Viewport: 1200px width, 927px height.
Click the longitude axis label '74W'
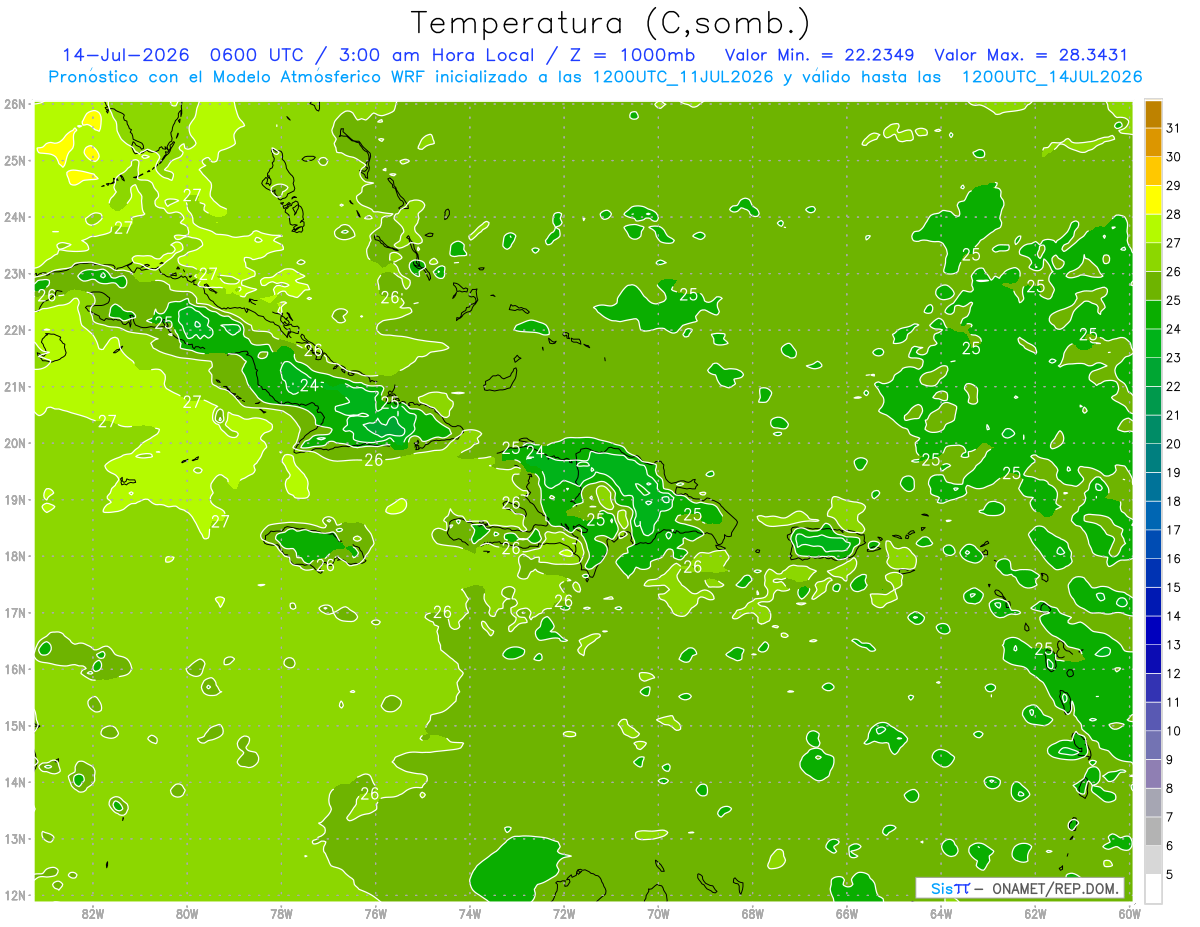(470, 913)
